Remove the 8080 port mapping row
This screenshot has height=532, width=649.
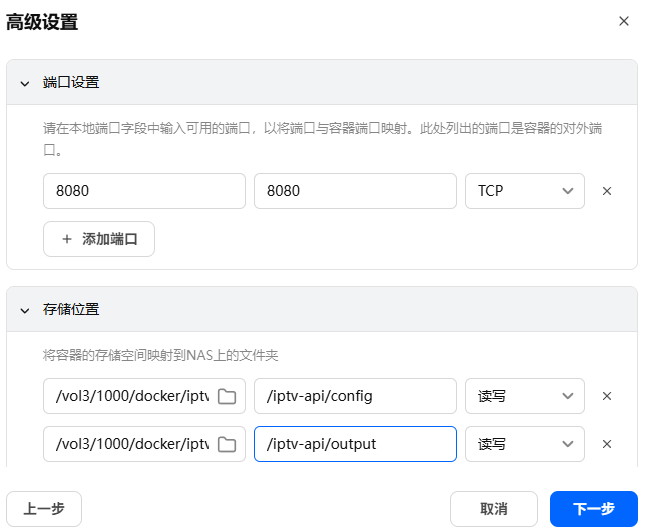(x=606, y=191)
